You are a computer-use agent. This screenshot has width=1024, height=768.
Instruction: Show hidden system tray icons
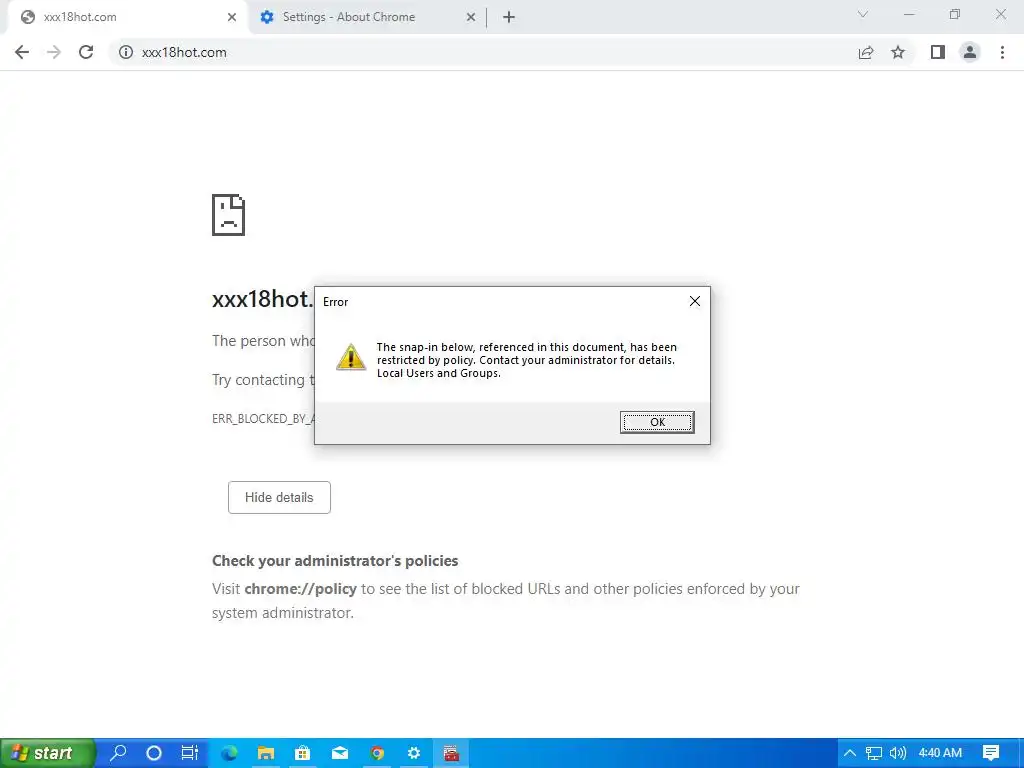point(850,753)
